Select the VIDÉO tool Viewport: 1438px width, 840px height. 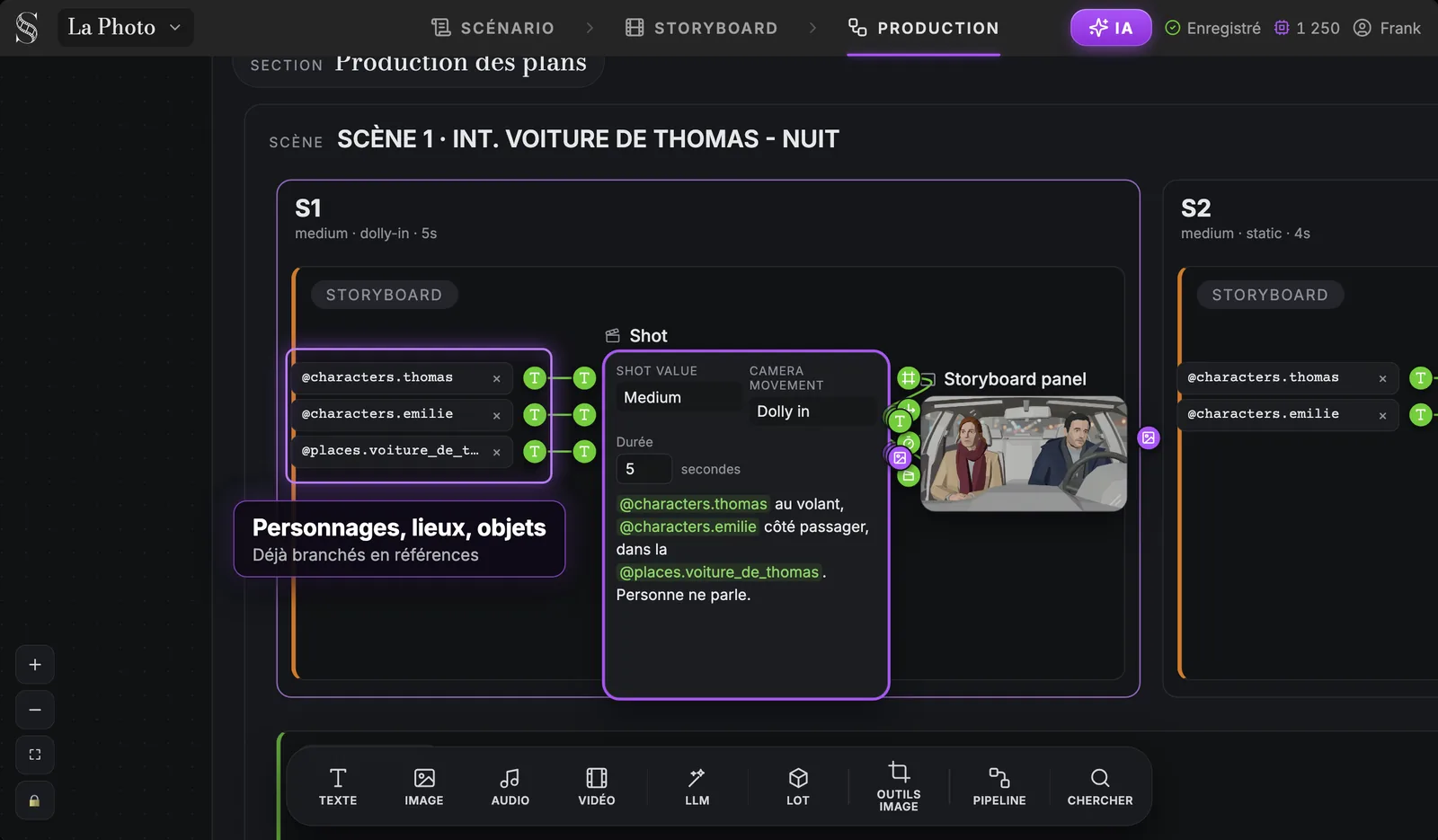point(597,787)
